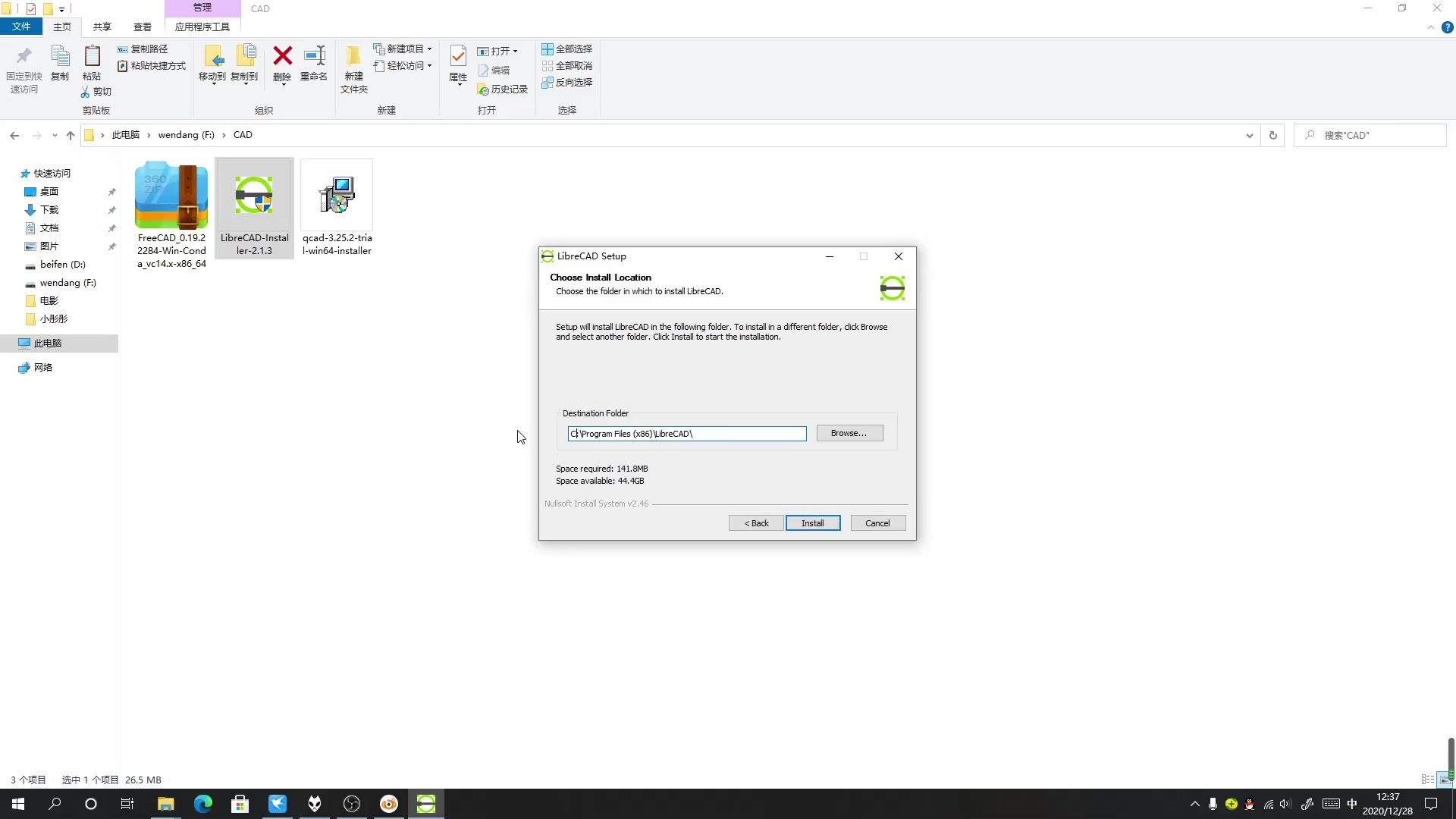Click the 复制到 (Copy to) icon

point(245,64)
